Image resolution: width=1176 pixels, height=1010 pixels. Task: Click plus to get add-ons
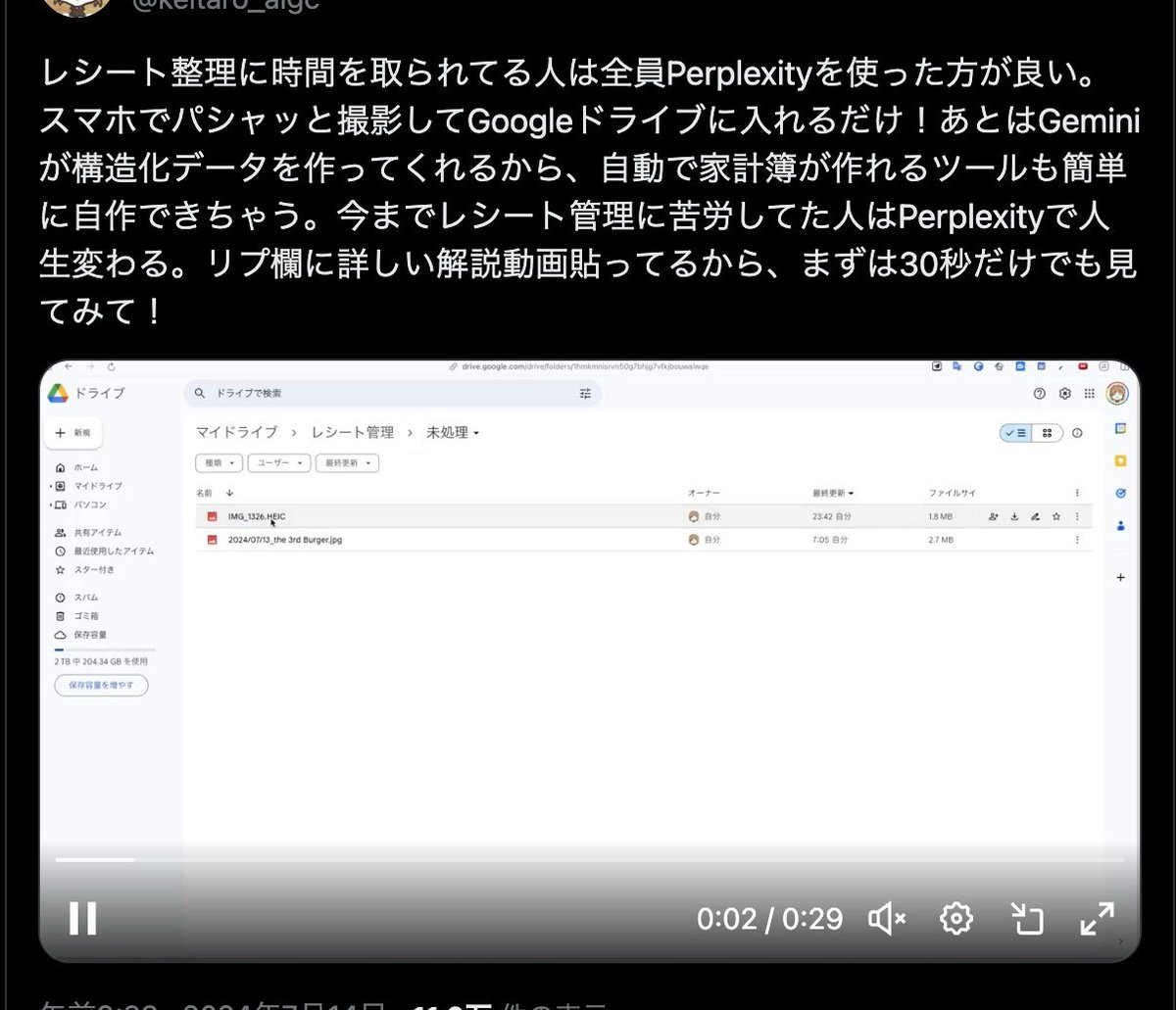(x=1121, y=578)
